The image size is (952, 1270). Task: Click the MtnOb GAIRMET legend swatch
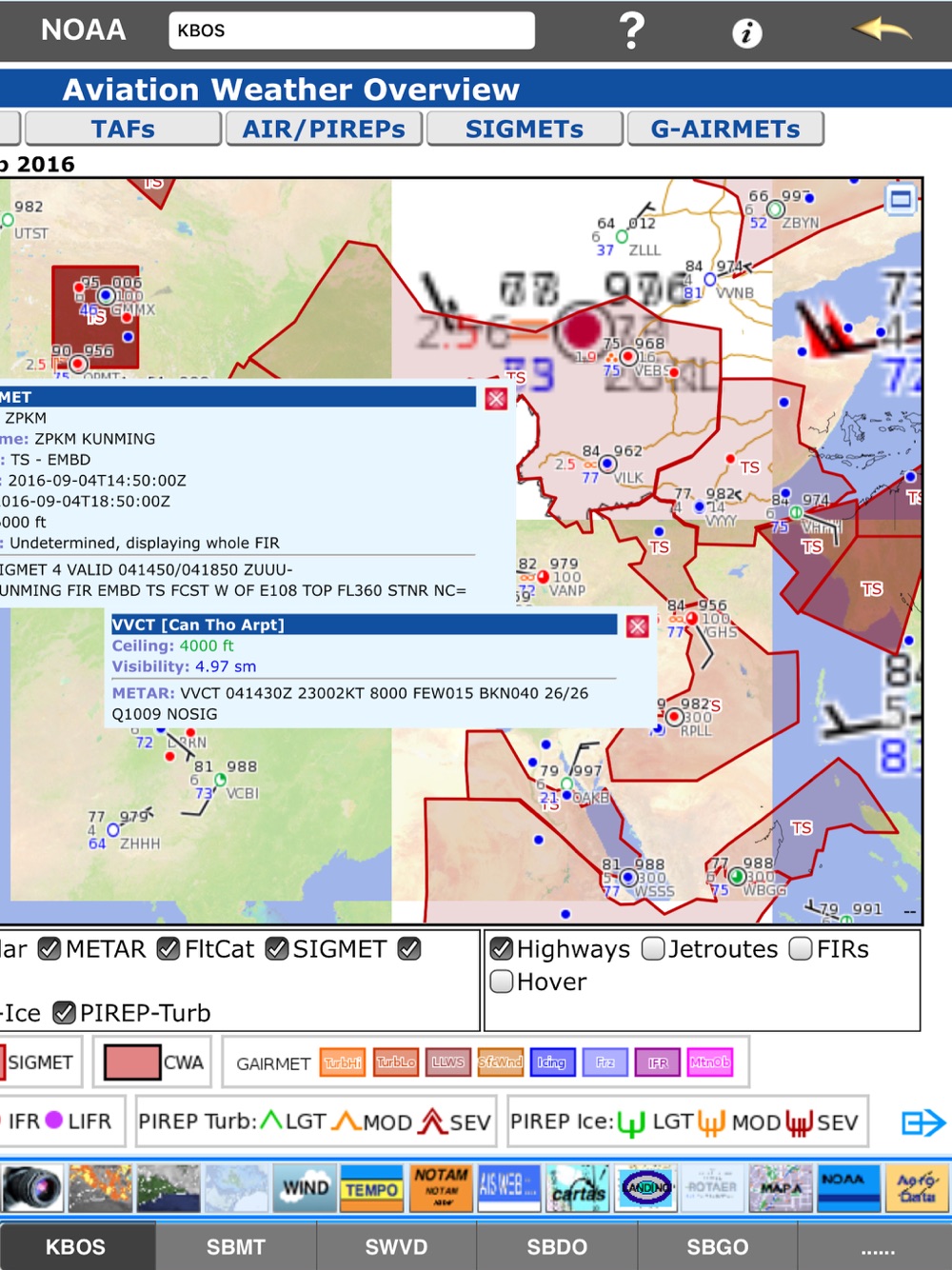pos(709,1062)
